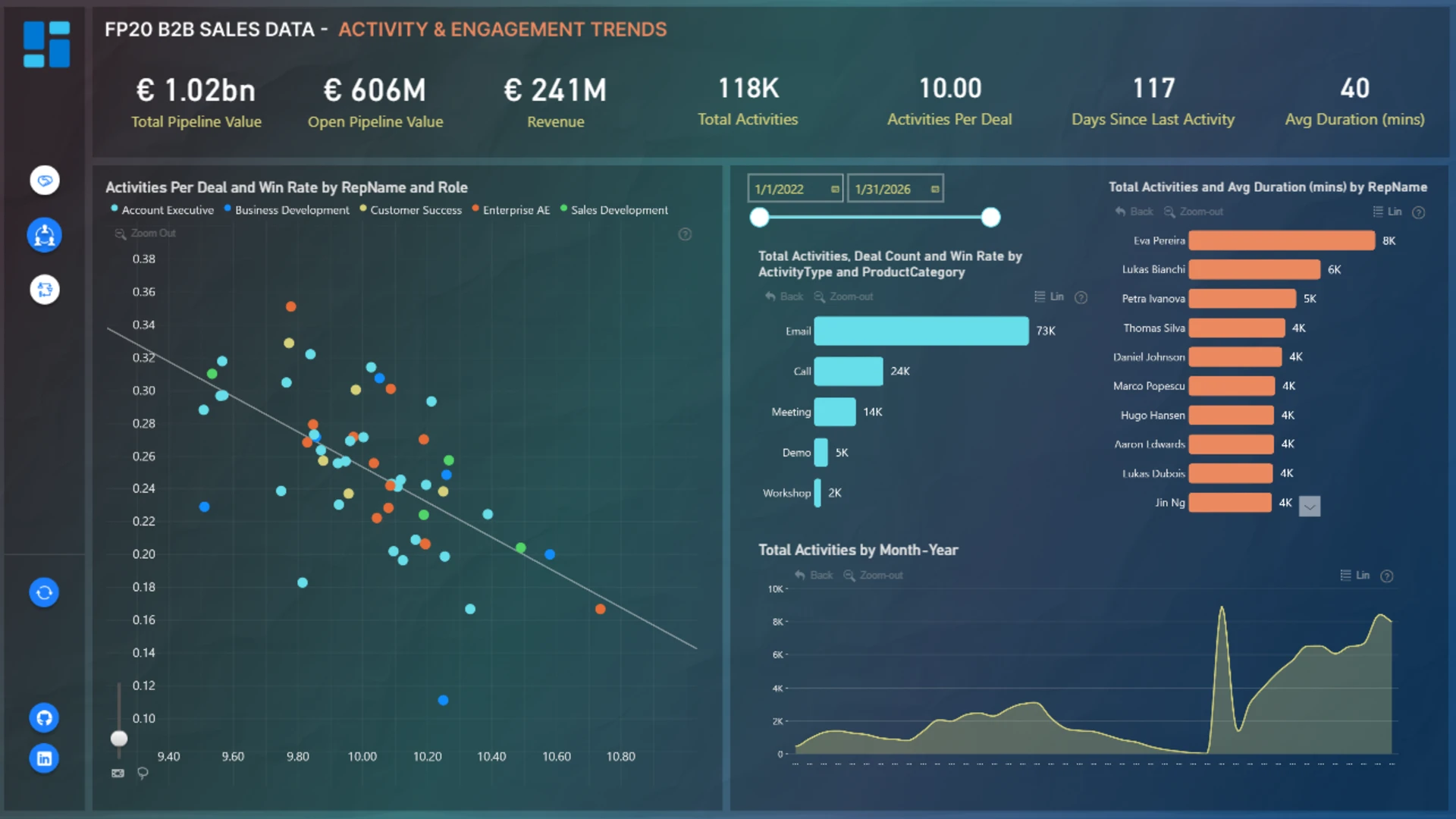Click the lasso selection icon under scatter chart
This screenshot has height=819, width=1456.
click(143, 773)
